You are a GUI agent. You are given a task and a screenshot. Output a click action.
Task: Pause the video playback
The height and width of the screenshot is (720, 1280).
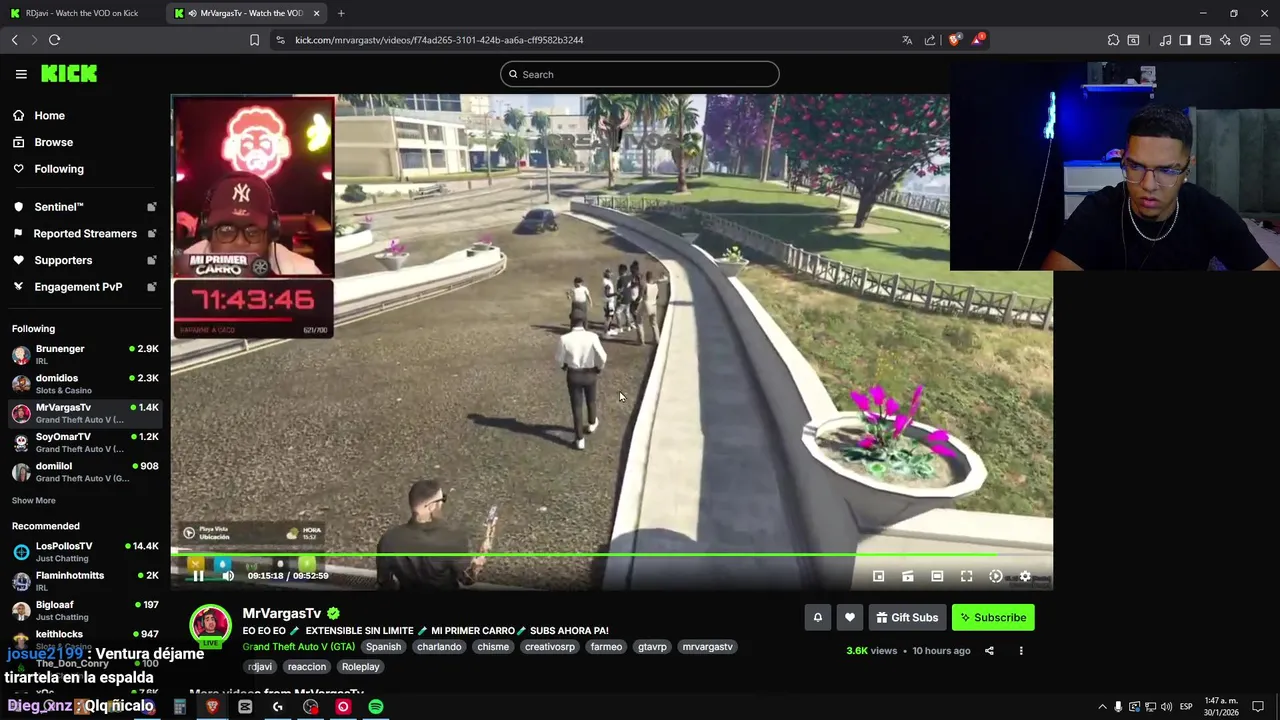click(198, 576)
